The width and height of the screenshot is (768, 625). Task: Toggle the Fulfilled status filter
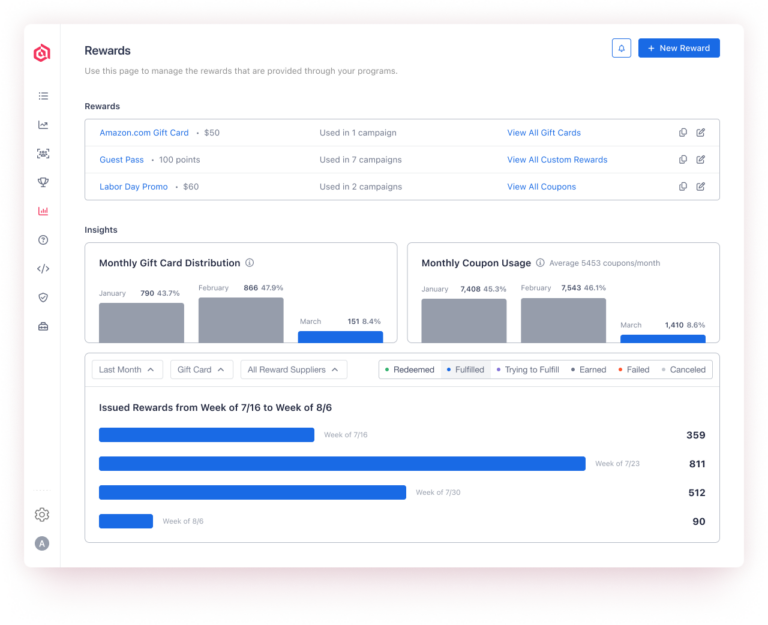(x=465, y=370)
